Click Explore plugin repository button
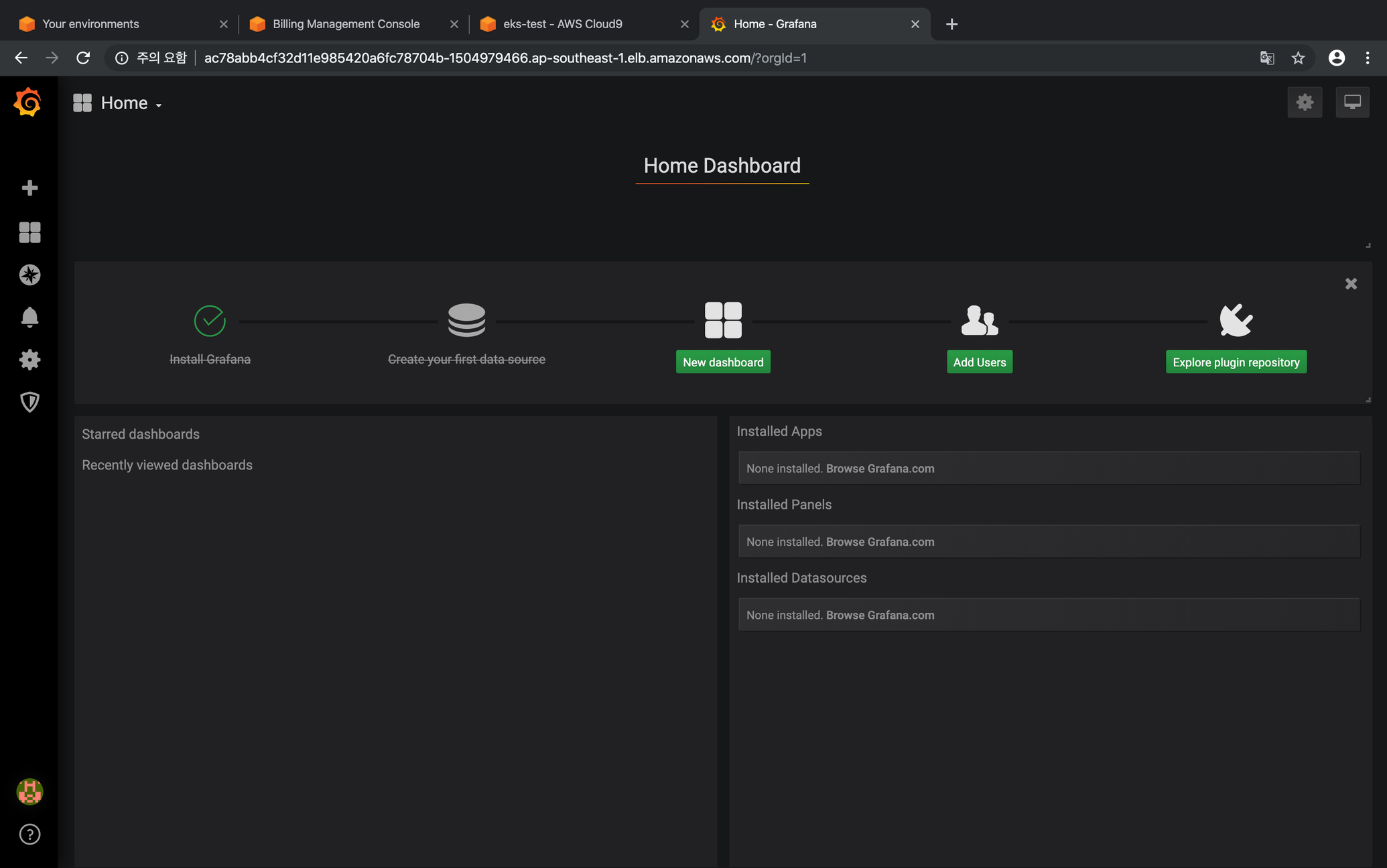1387x868 pixels. pos(1236,362)
